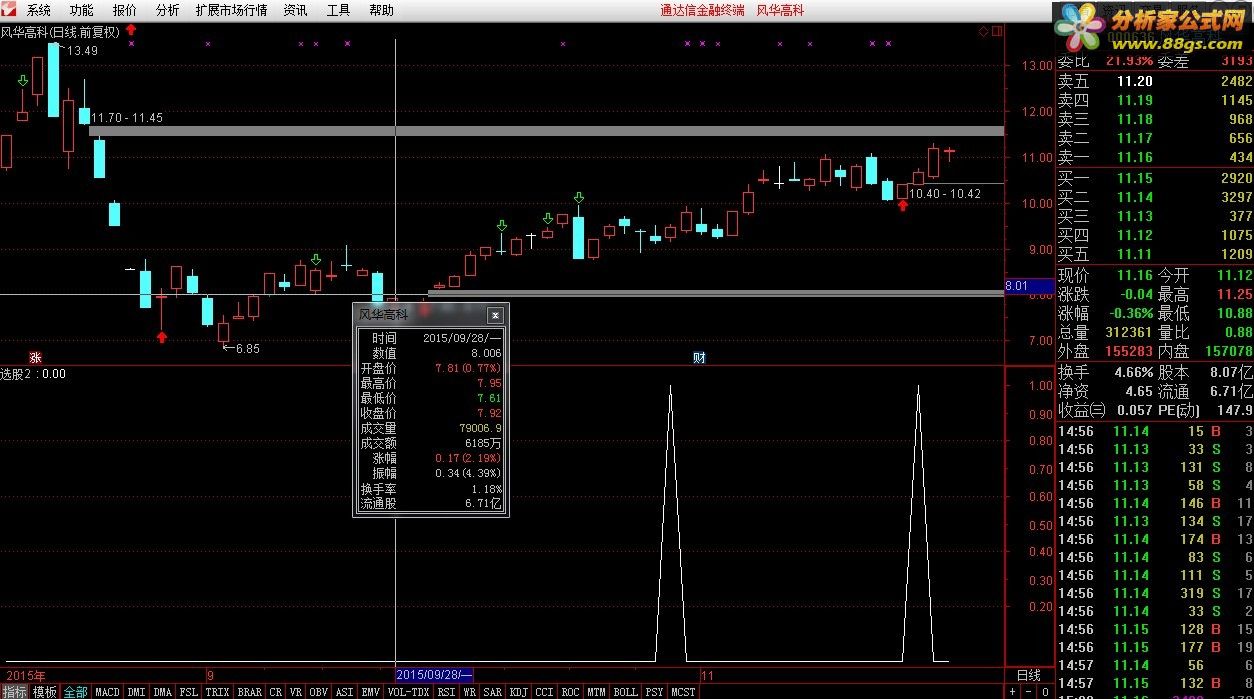1254x699 pixels.
Task: Select the PSY indicator tab
Action: coord(655,691)
